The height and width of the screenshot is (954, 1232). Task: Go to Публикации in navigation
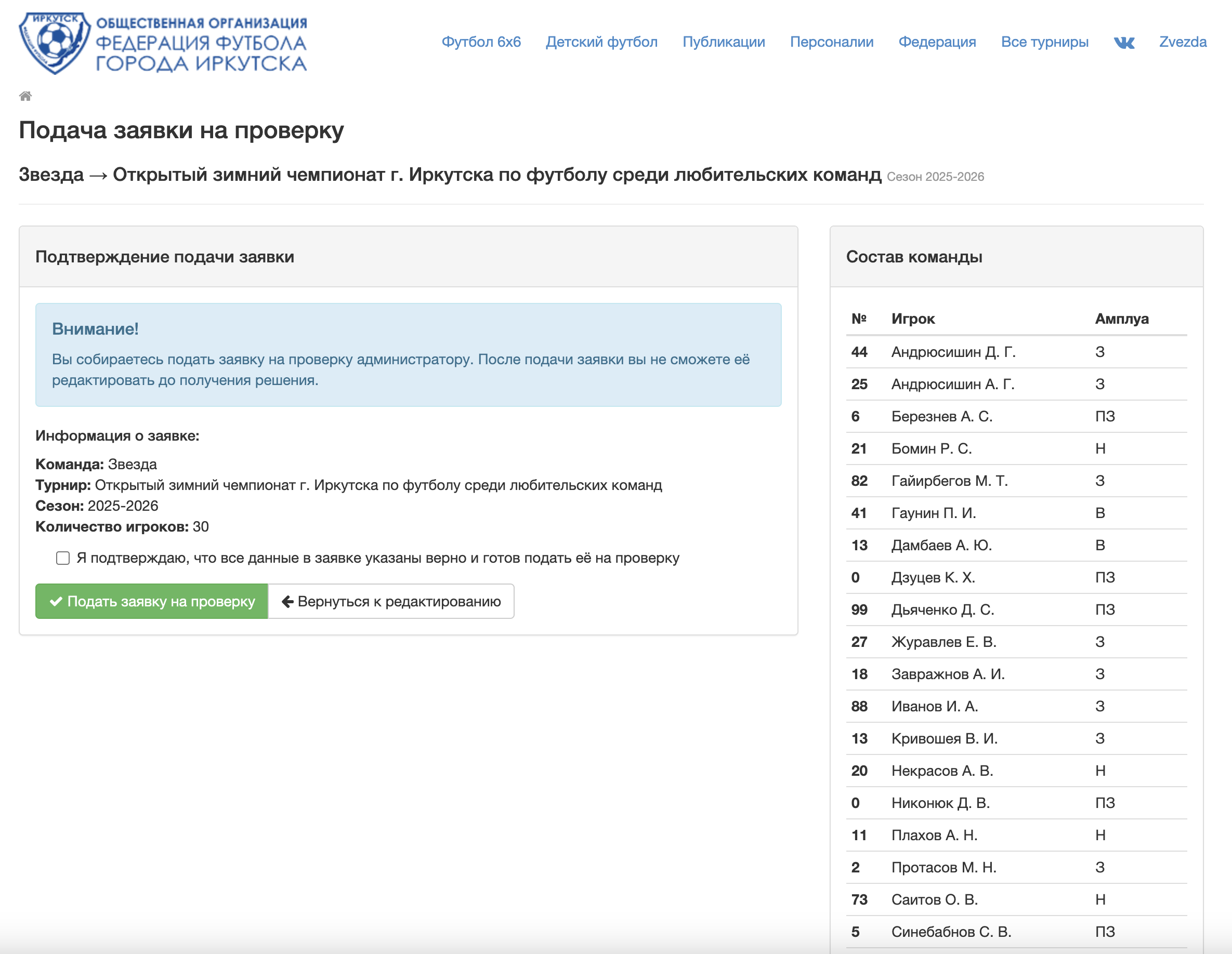tap(723, 42)
